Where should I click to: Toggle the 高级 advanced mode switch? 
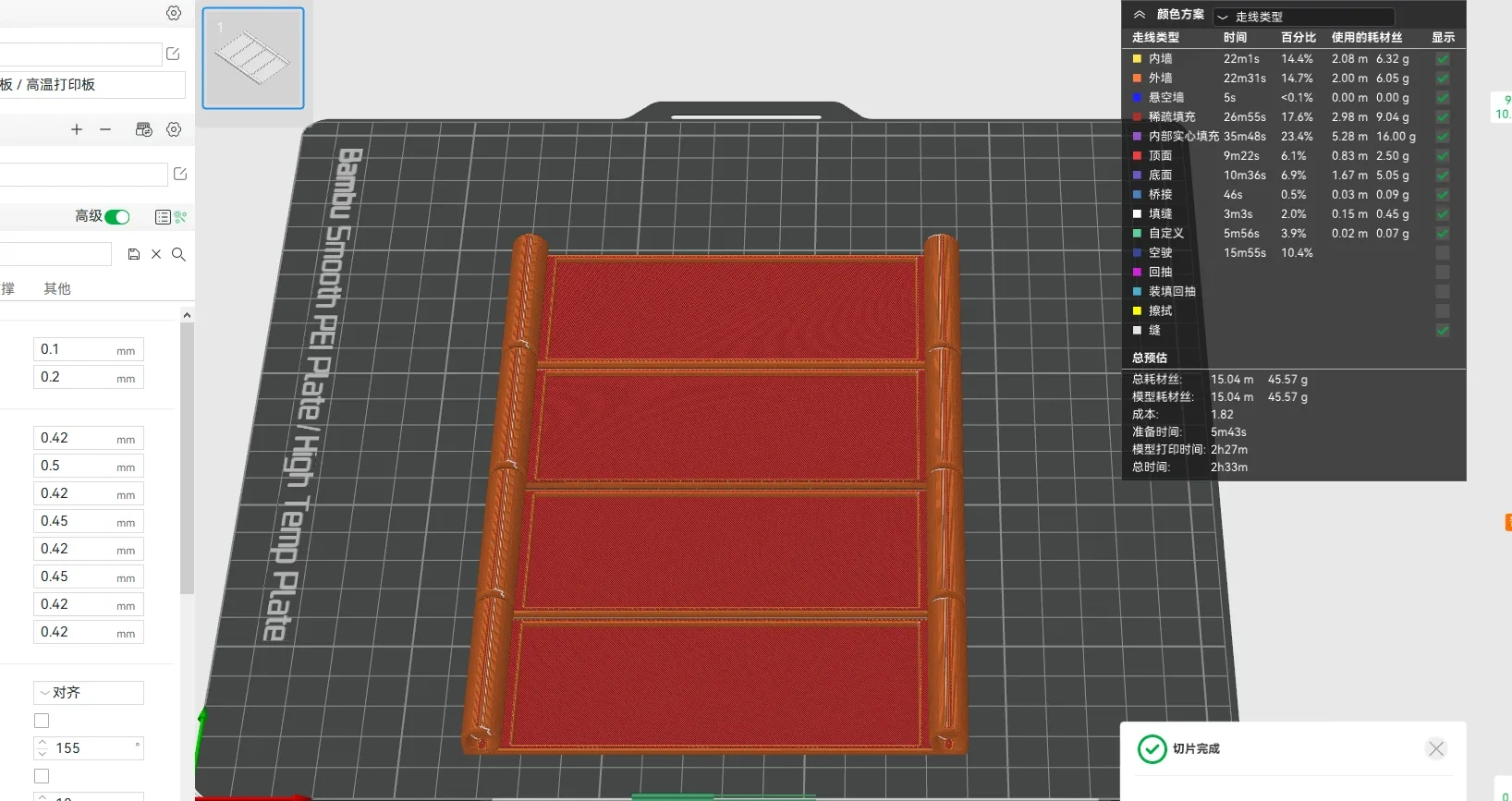click(116, 217)
